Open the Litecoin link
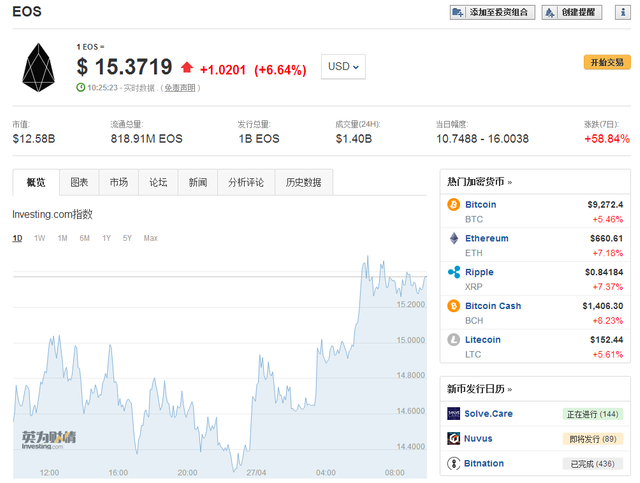Image resolution: width=640 pixels, height=483 pixels. [x=483, y=340]
